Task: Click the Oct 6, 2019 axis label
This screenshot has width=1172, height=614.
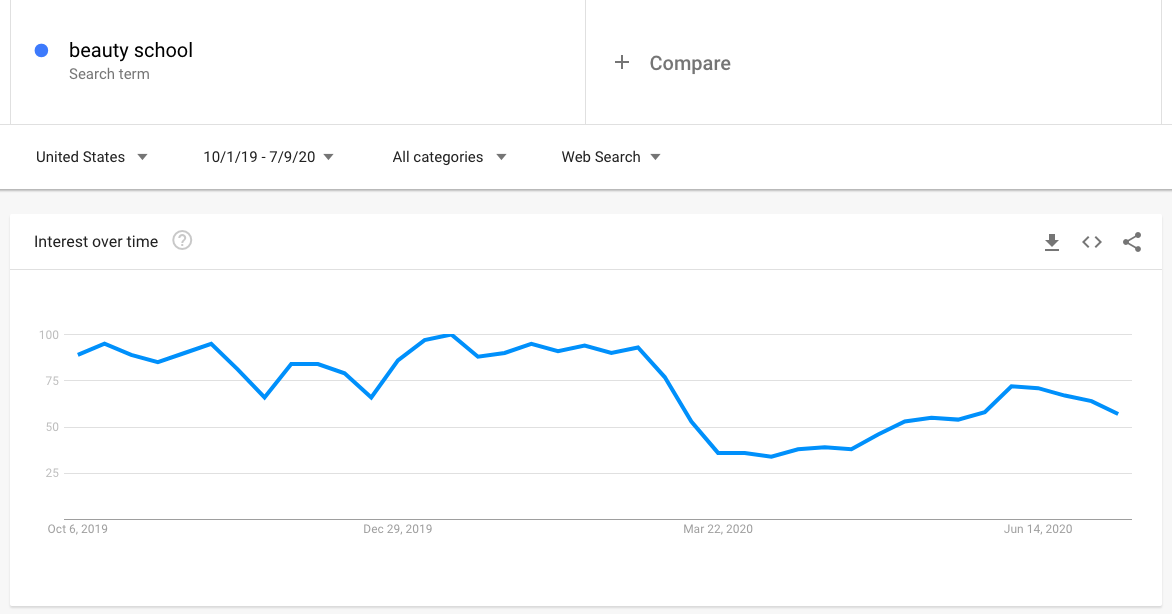Action: 78,529
